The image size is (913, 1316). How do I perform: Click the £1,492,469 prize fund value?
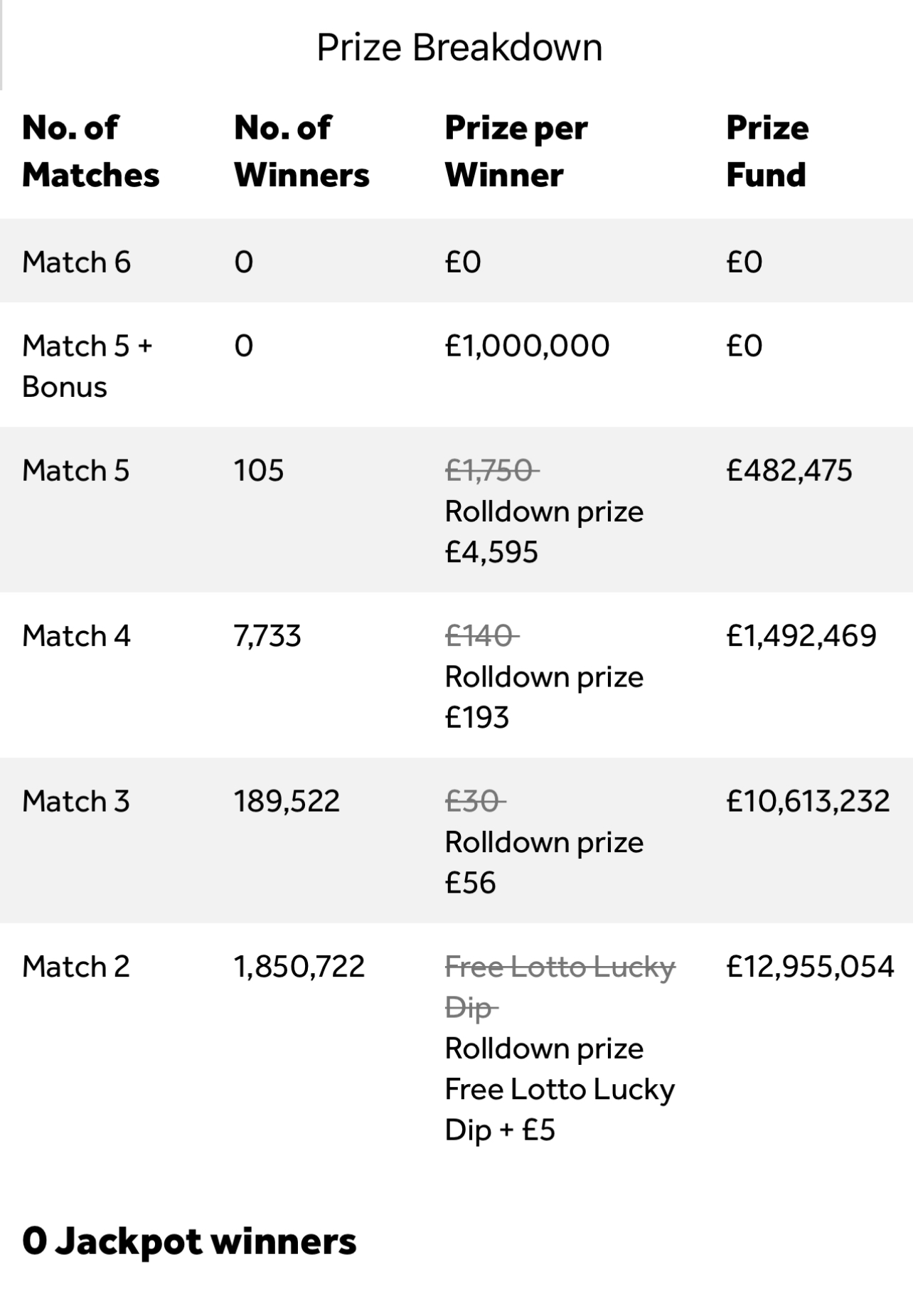[801, 635]
